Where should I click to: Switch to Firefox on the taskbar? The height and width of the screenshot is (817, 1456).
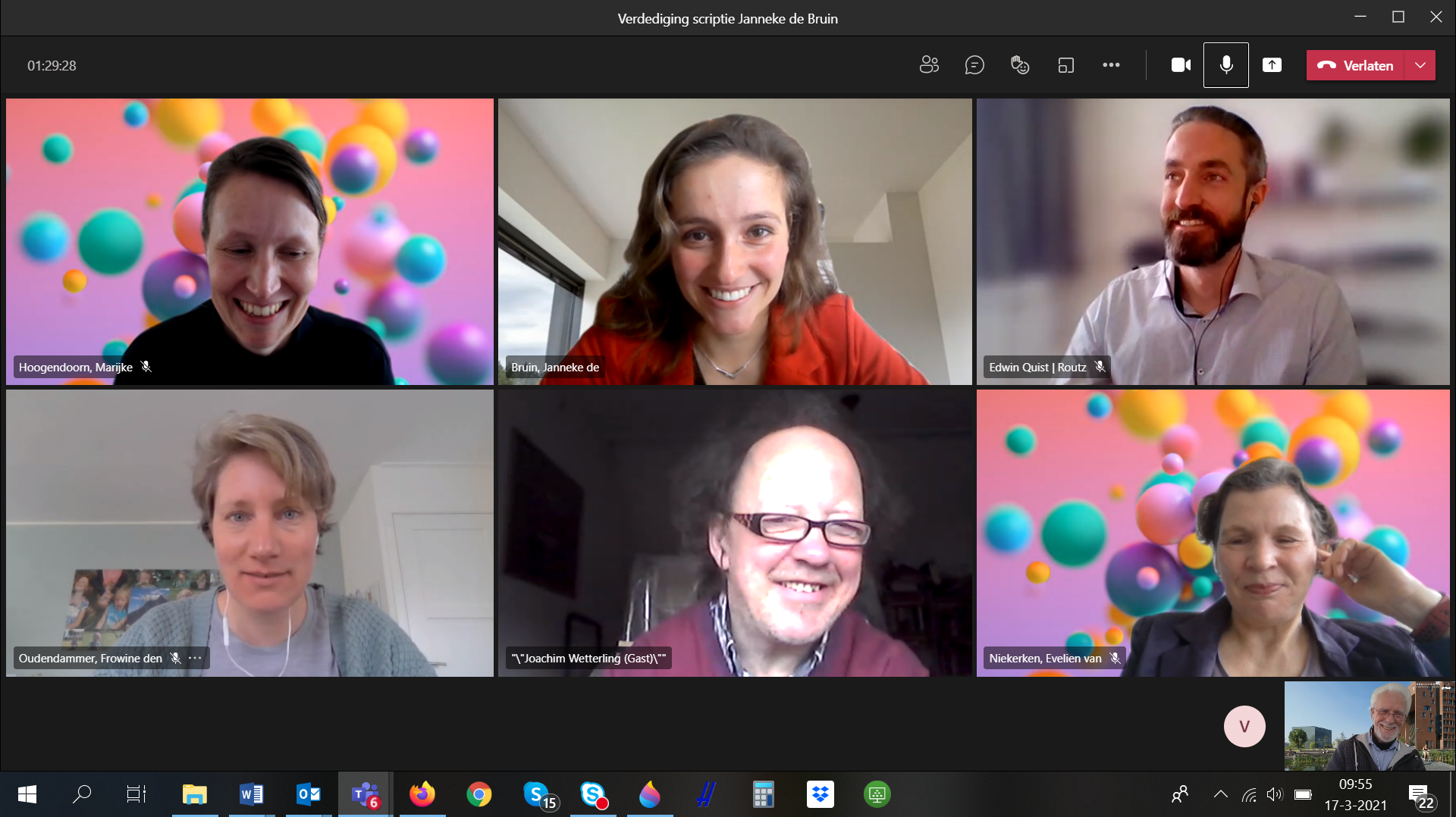tap(422, 794)
